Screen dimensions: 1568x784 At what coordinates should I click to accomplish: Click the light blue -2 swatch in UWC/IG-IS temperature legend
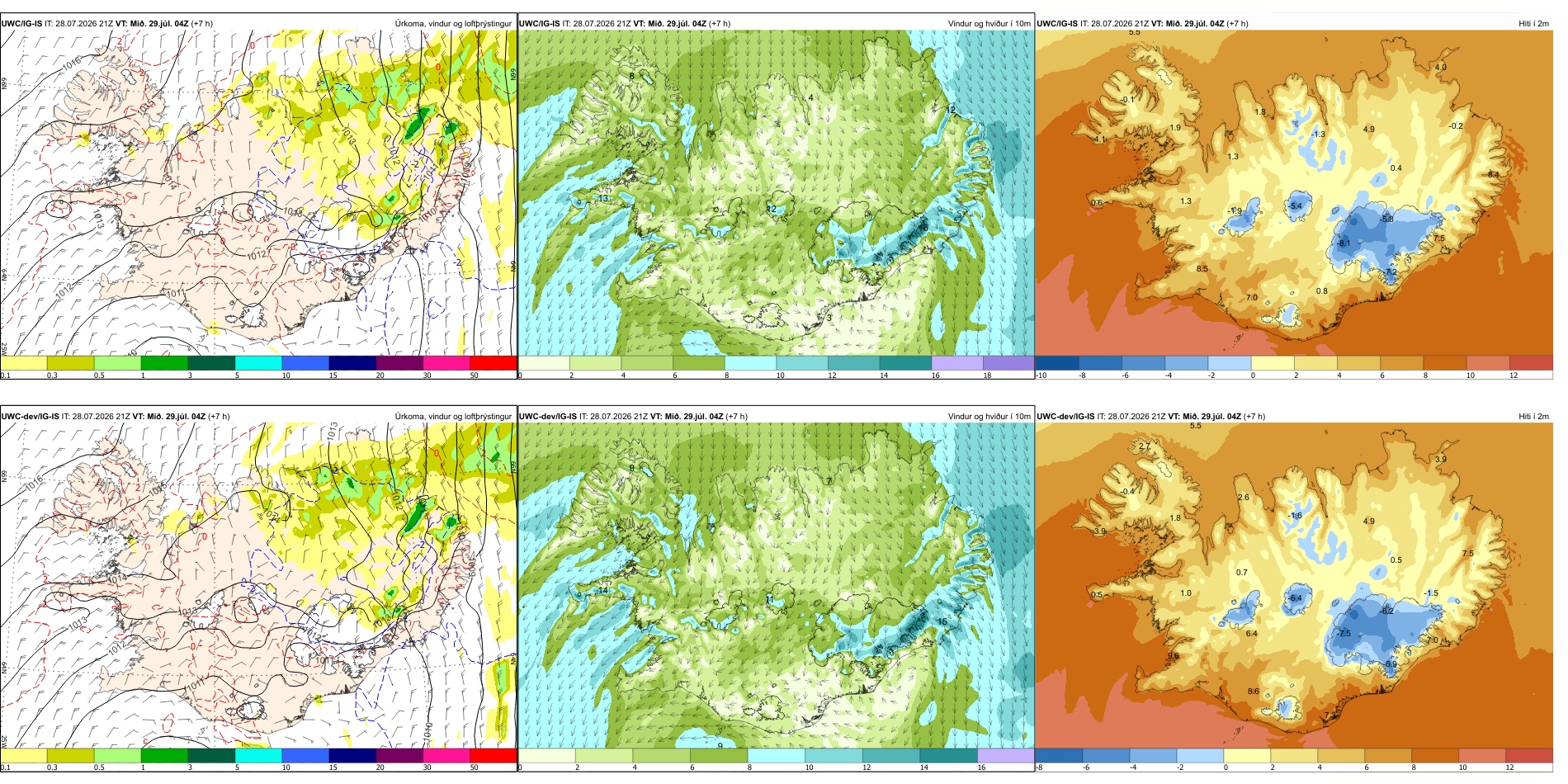(x=1230, y=363)
